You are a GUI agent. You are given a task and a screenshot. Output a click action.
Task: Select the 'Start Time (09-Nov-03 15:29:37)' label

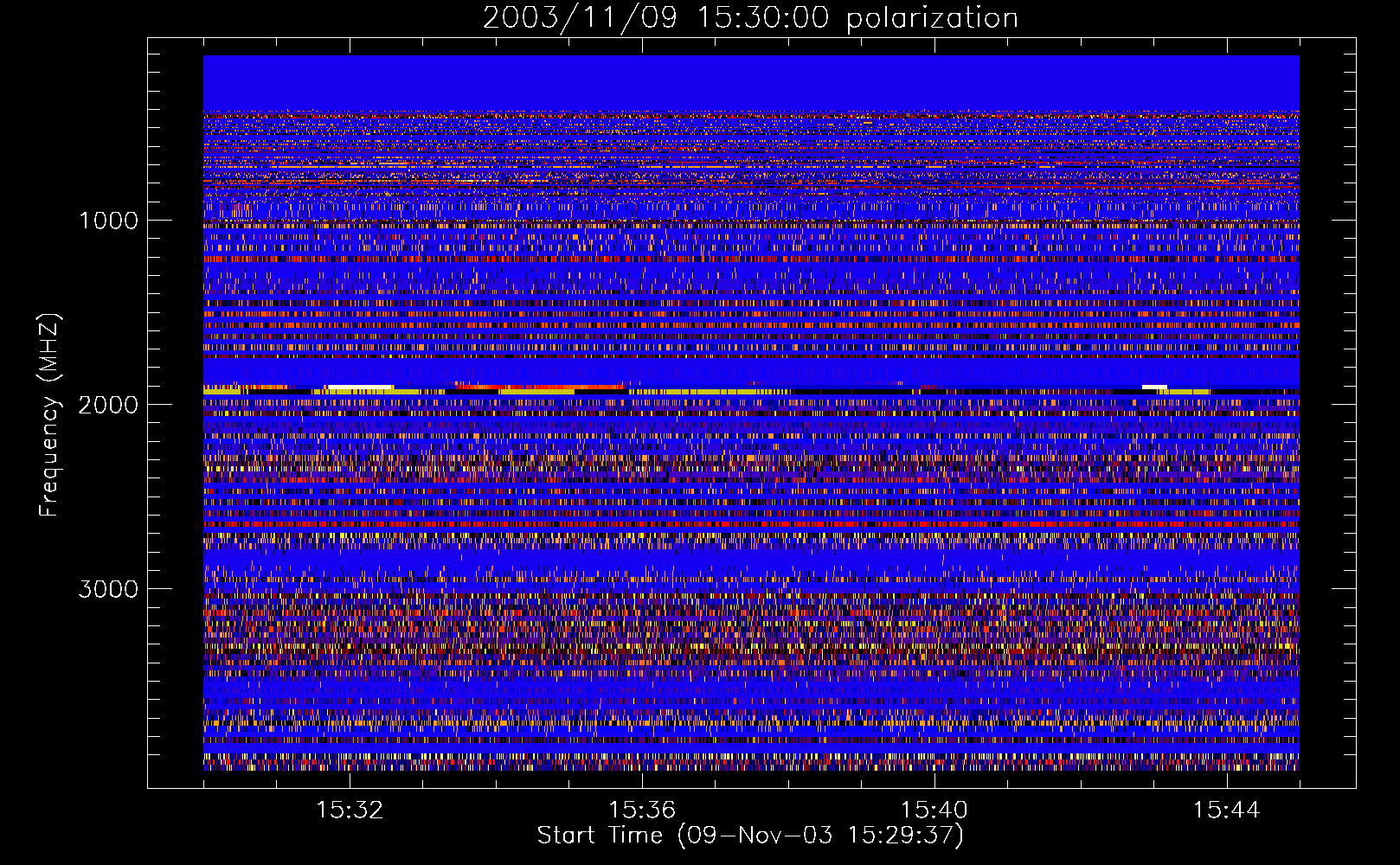(750, 836)
